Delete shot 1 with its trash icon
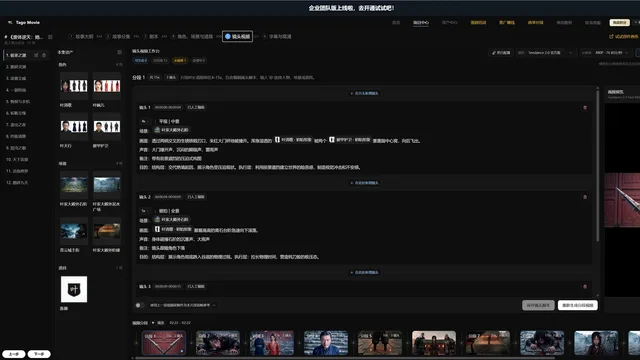This screenshot has height=360, width=640. pyautogui.click(x=585, y=108)
